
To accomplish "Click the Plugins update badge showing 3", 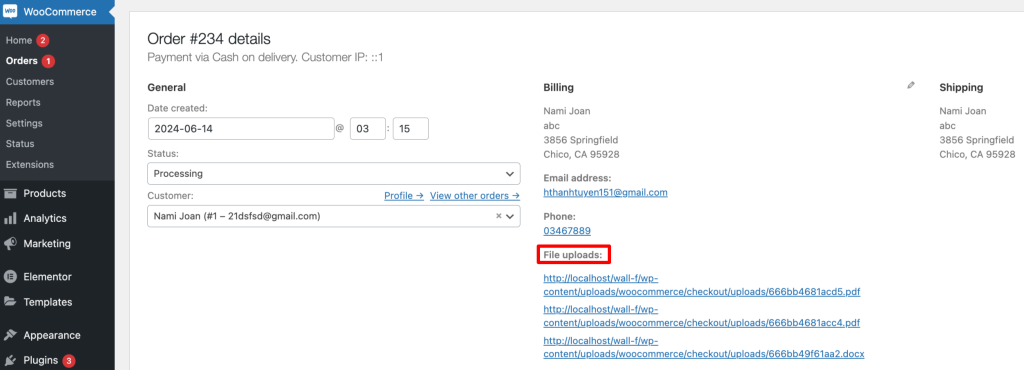I will pyautogui.click(x=69, y=360).
